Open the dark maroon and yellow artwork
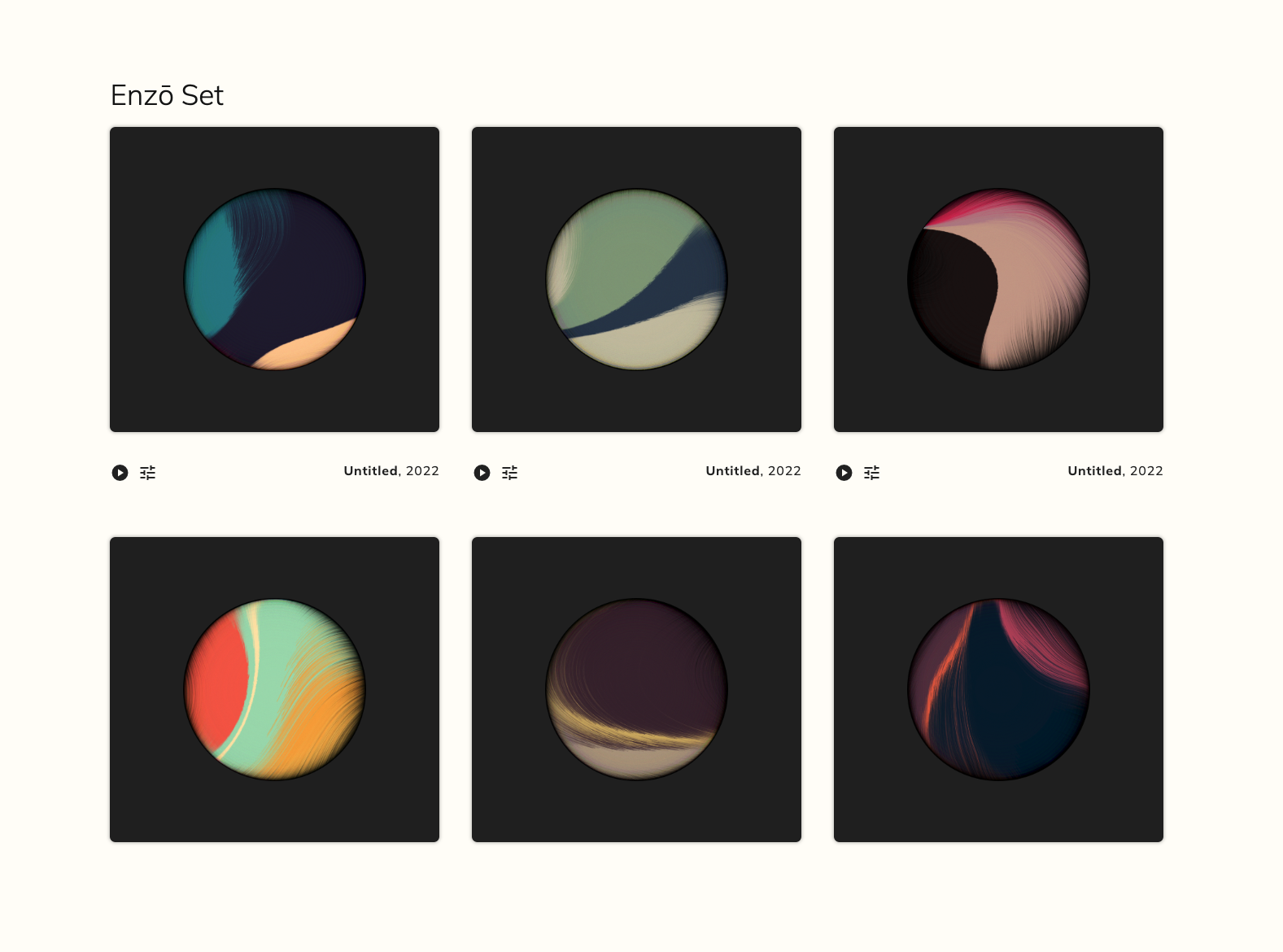The image size is (1283, 952). (x=636, y=689)
